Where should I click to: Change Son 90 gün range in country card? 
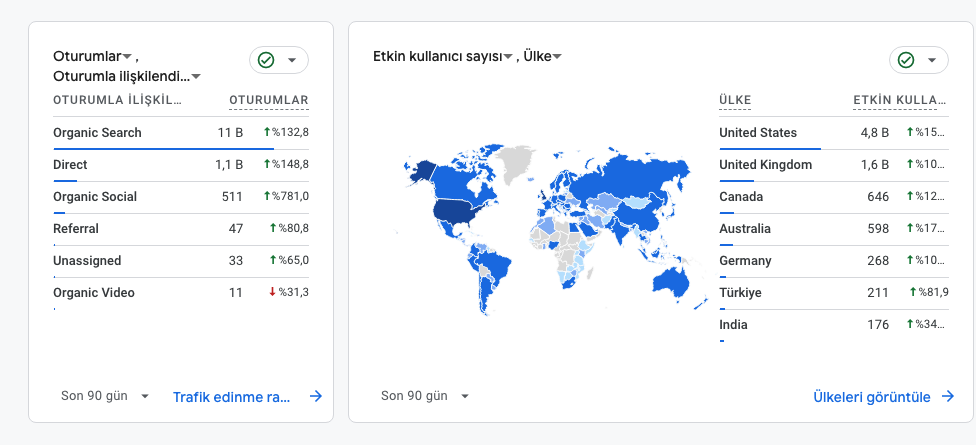point(425,396)
